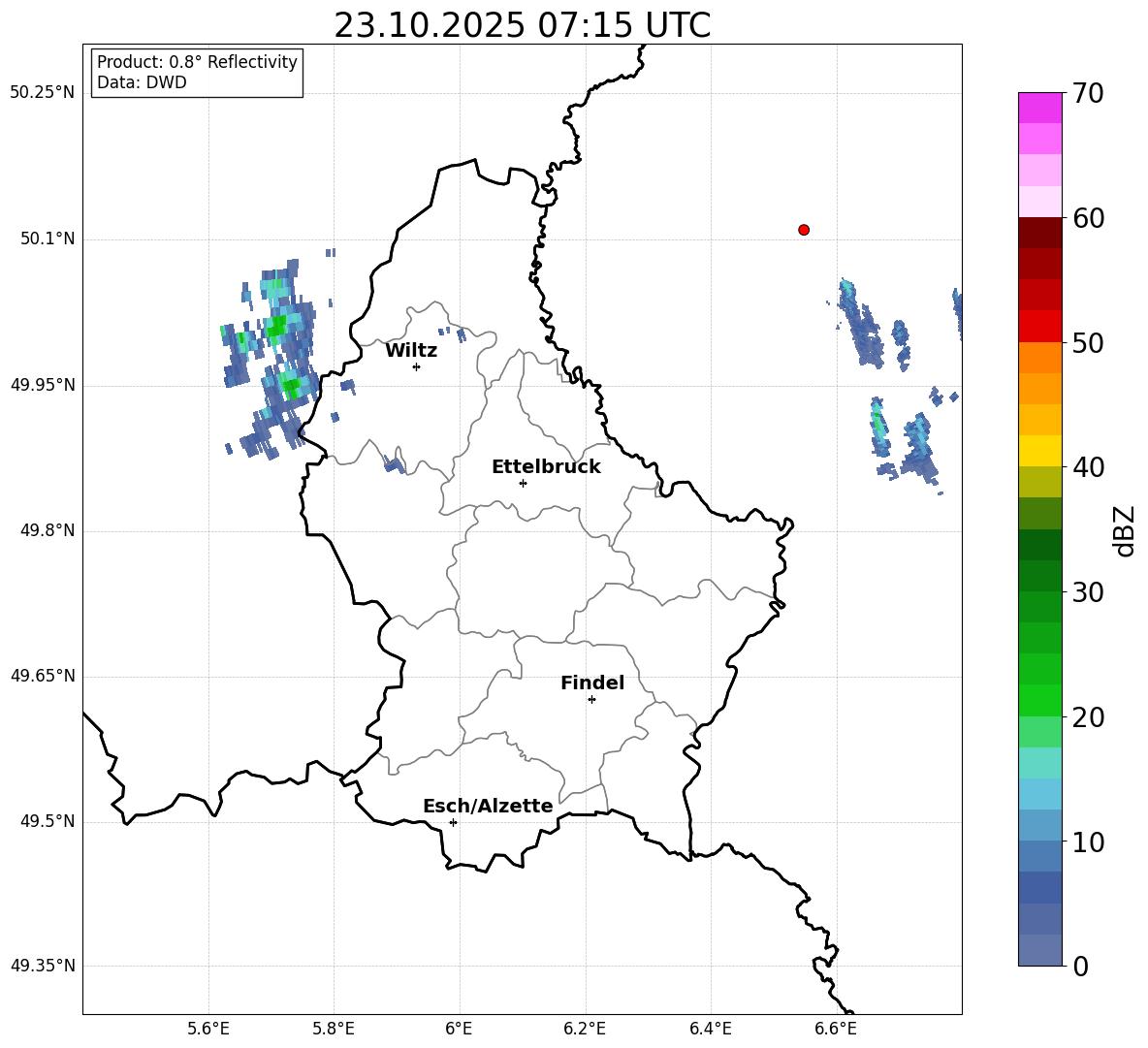The image size is (1148, 1048).
Task: Click the 60 tick label on colorbar
Action: tap(1088, 218)
